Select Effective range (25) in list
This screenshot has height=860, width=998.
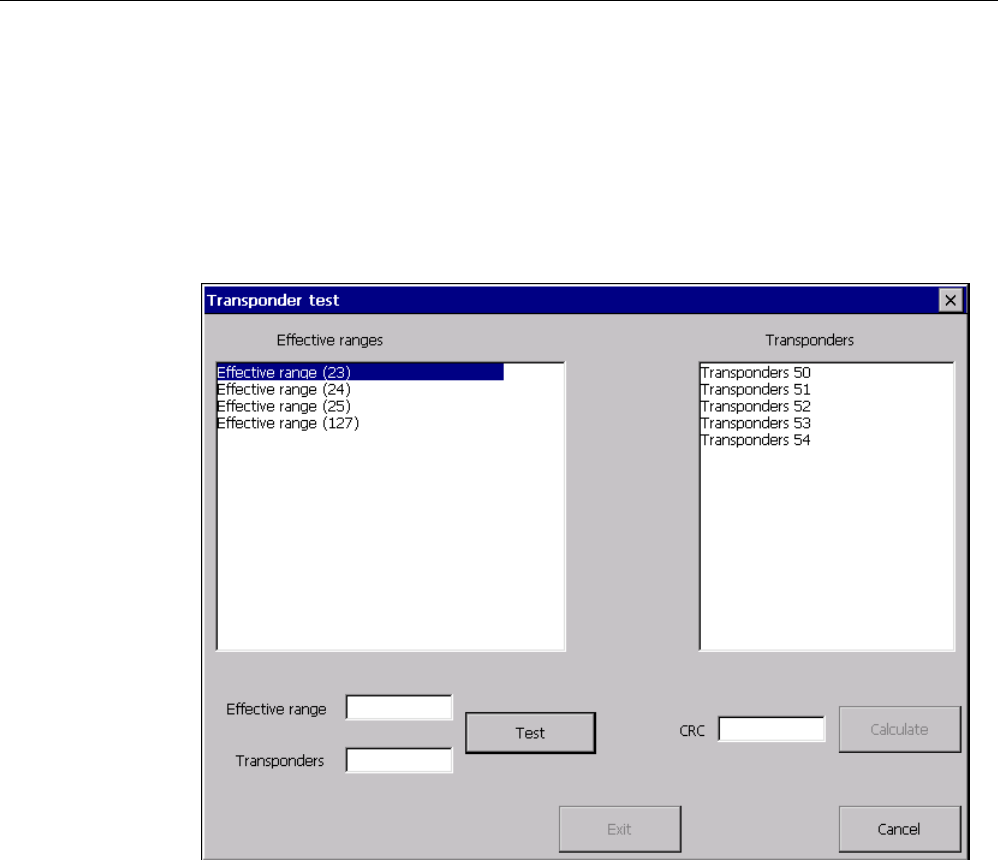[284, 406]
